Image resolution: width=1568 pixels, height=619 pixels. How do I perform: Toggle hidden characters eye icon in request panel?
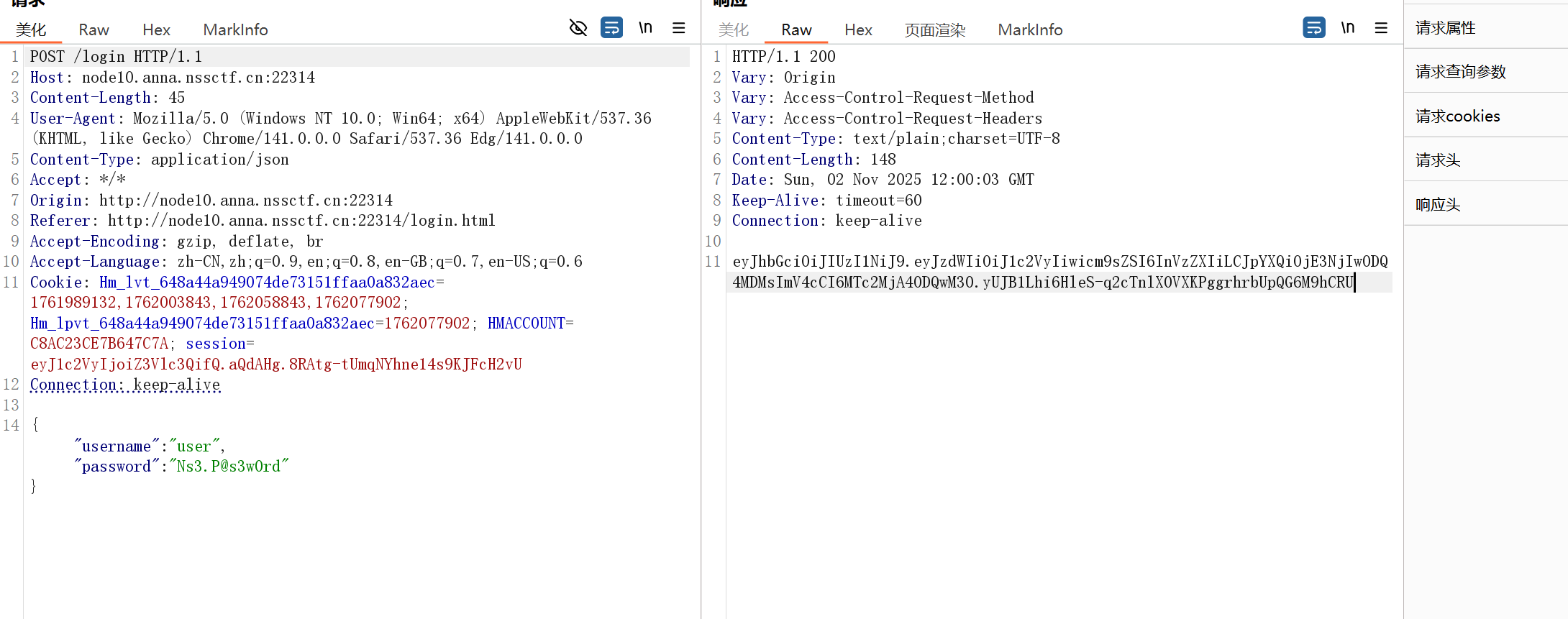(578, 28)
